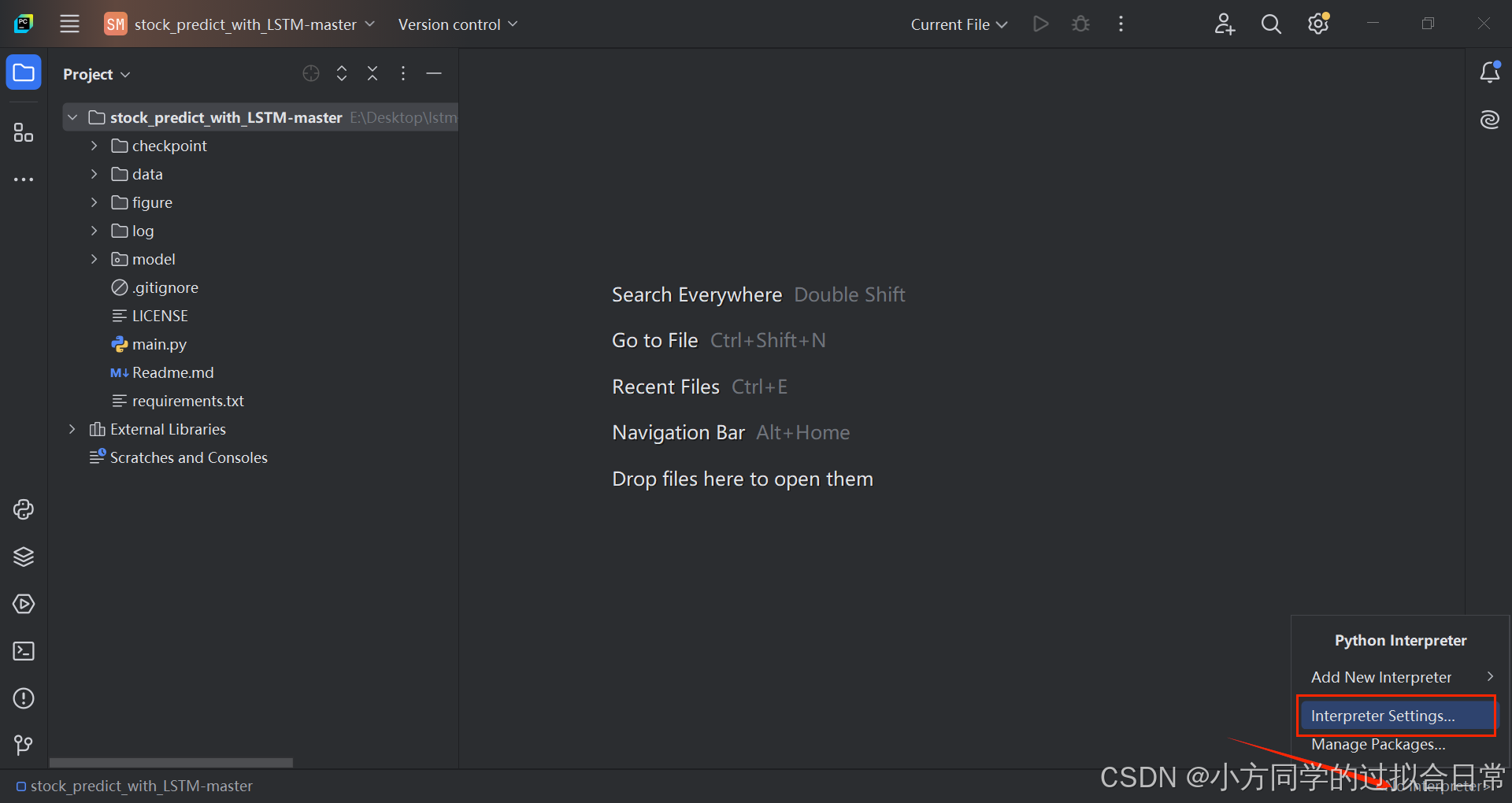Screen dimensions: 1512x803
Task: Open the Services tool window
Action: click(x=23, y=604)
